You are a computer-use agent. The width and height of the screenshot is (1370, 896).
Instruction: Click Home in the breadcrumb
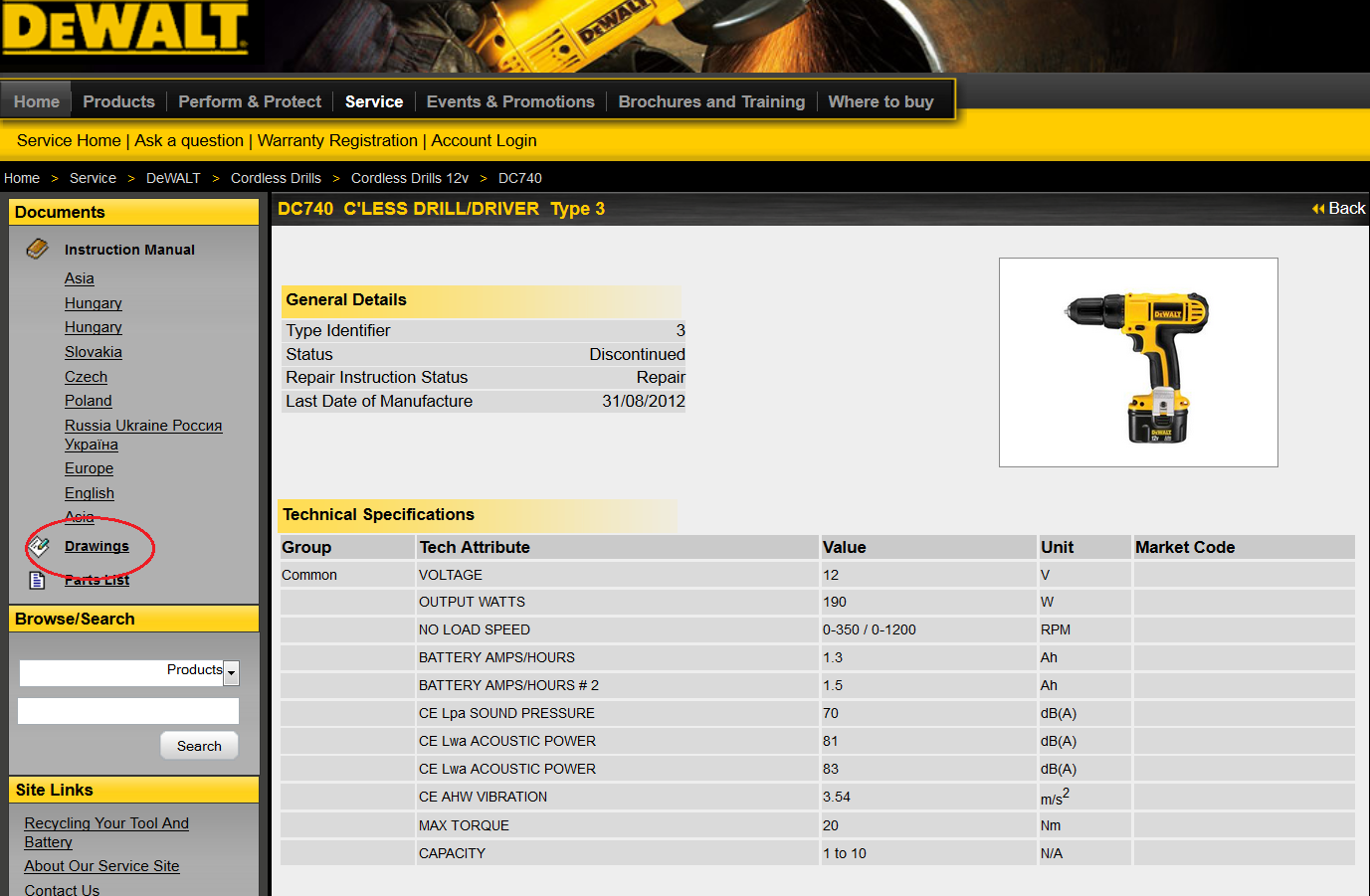click(22, 178)
